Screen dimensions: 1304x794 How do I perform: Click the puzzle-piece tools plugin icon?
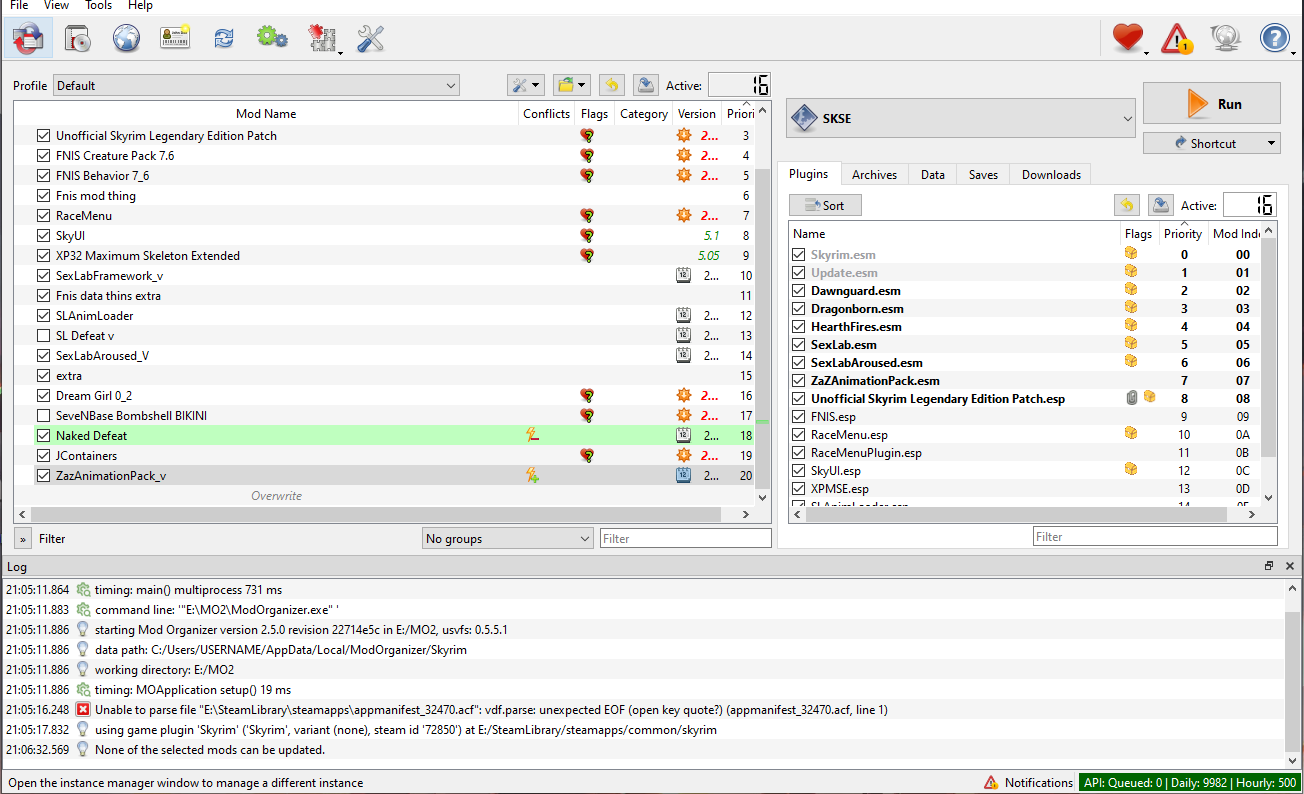pos(322,39)
